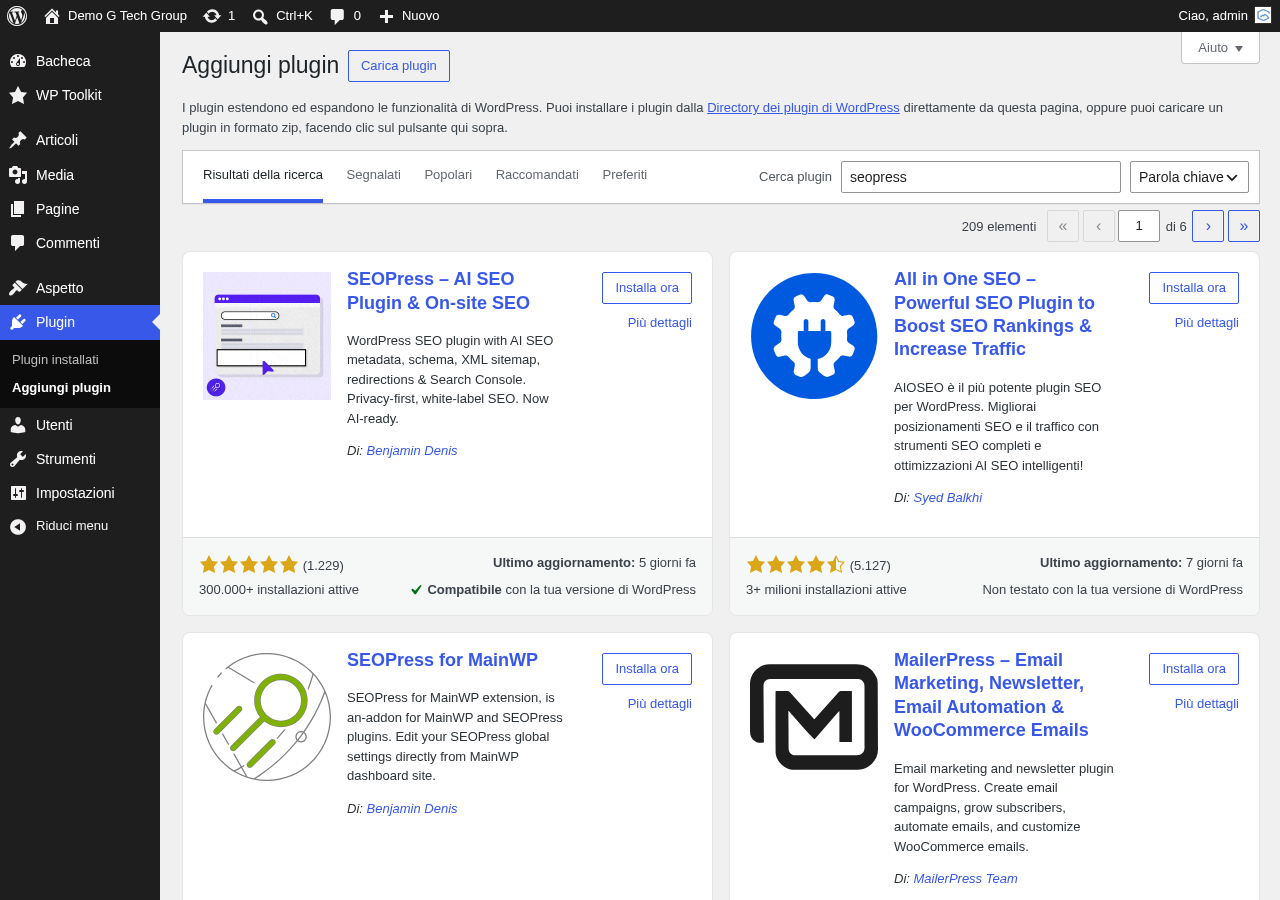1280x900 pixels.
Task: Open SEOPress for MainWP title link
Action: point(442,660)
